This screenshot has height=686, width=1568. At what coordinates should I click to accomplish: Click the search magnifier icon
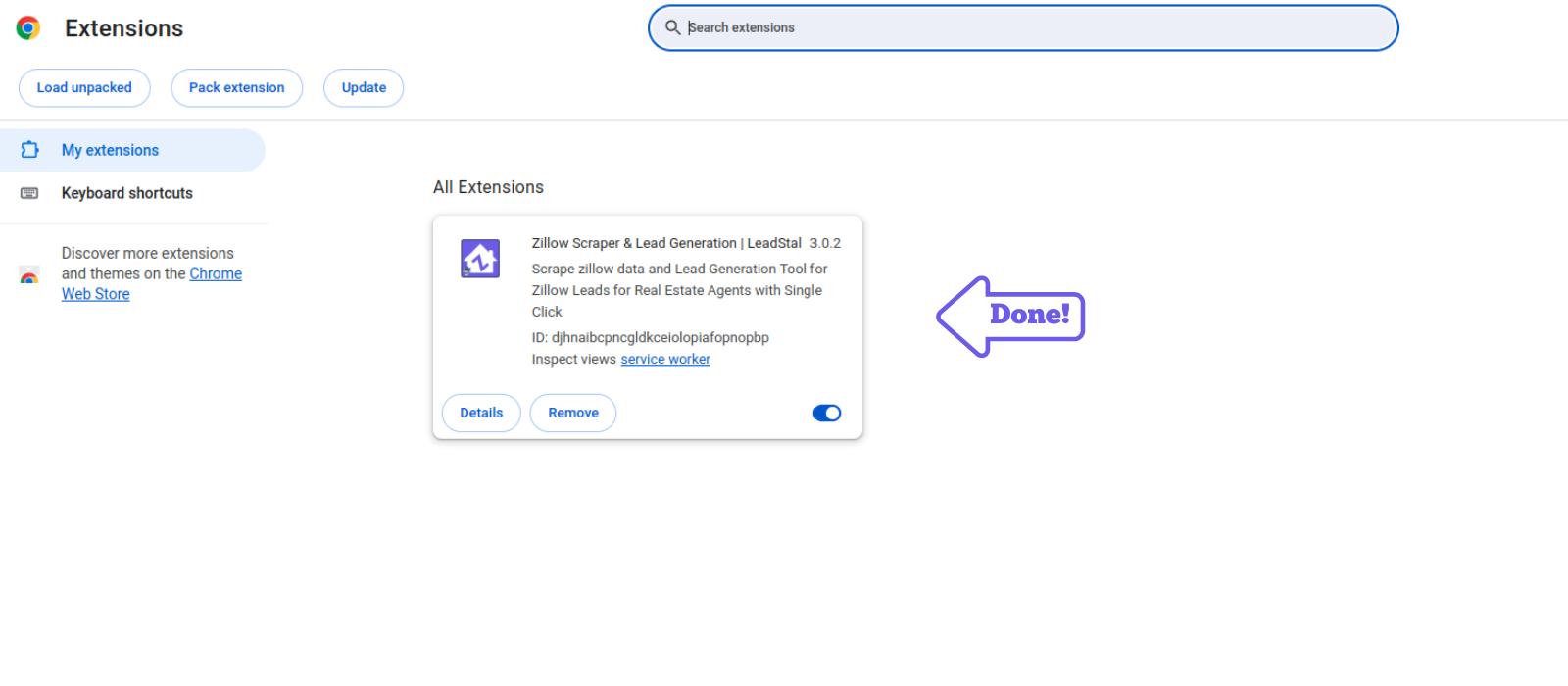pyautogui.click(x=672, y=27)
